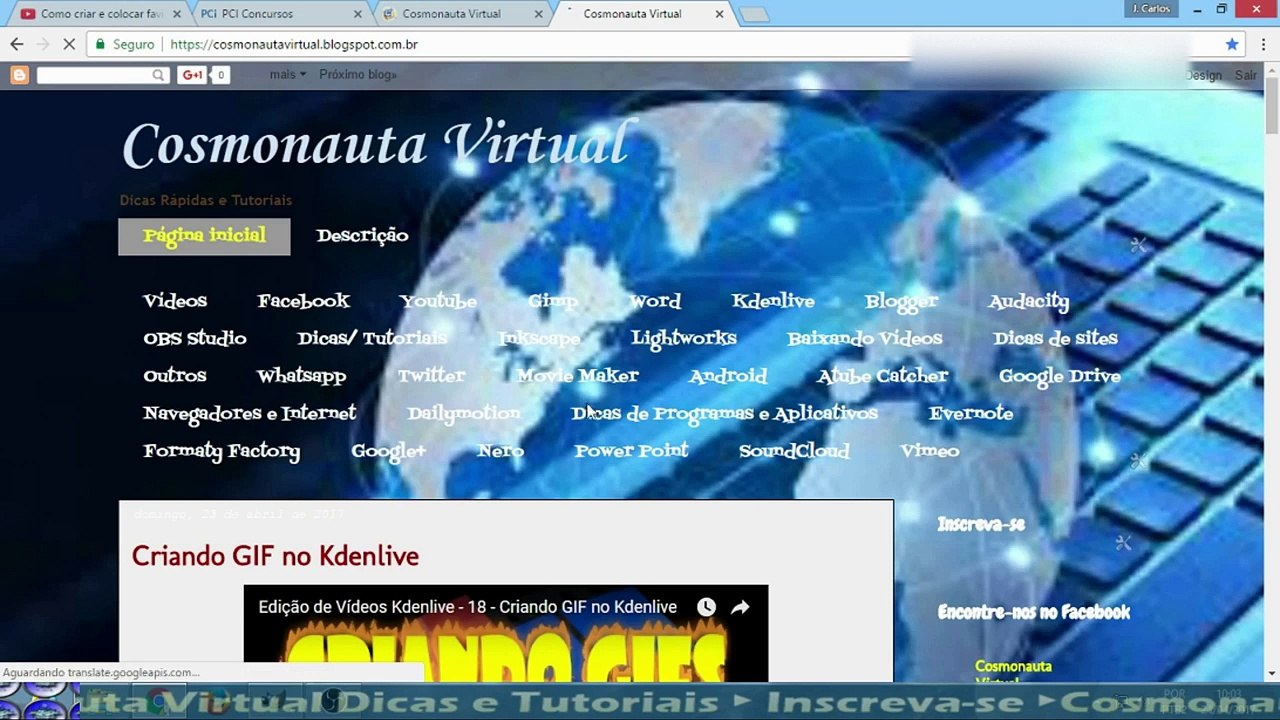Open the Android label link

pyautogui.click(x=728, y=376)
